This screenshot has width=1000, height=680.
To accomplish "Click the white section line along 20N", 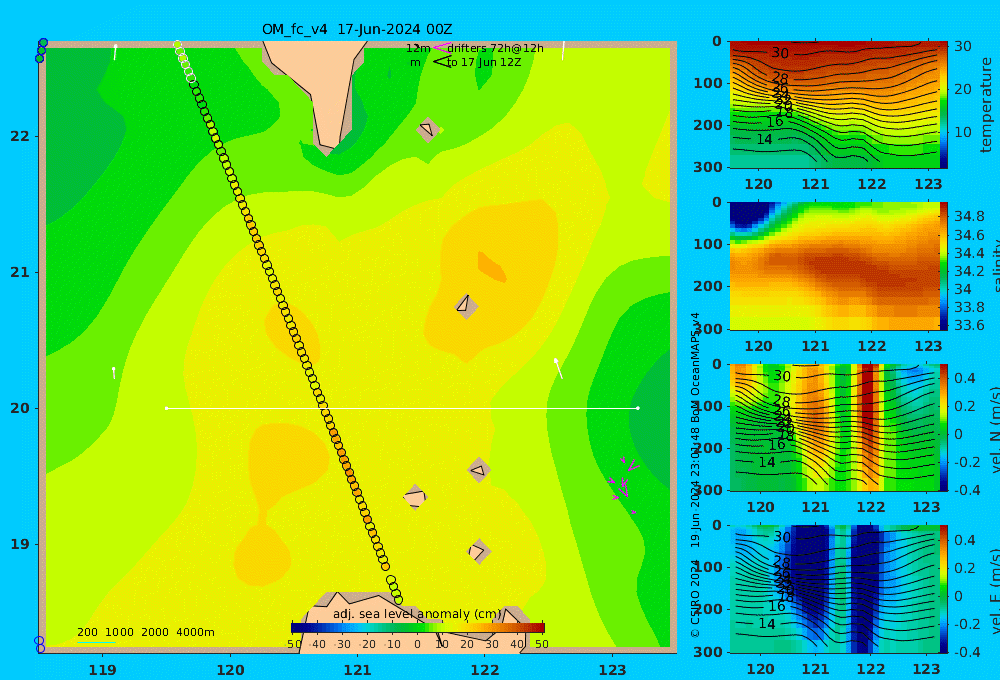I will (402, 408).
